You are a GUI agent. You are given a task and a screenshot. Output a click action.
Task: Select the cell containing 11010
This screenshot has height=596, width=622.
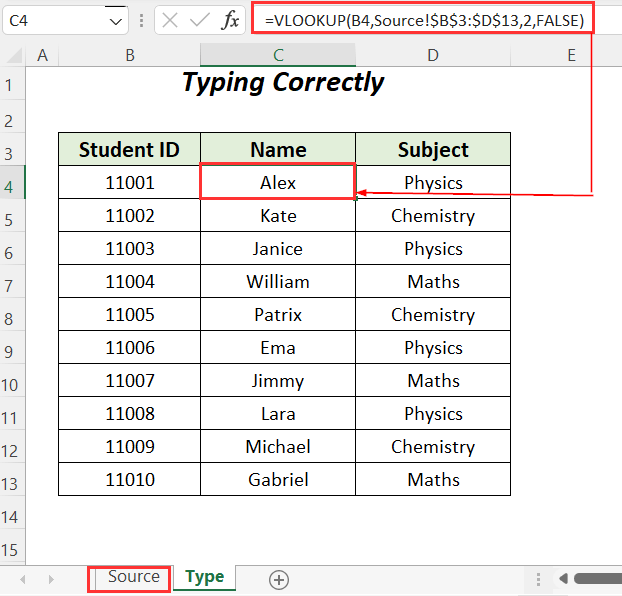129,479
